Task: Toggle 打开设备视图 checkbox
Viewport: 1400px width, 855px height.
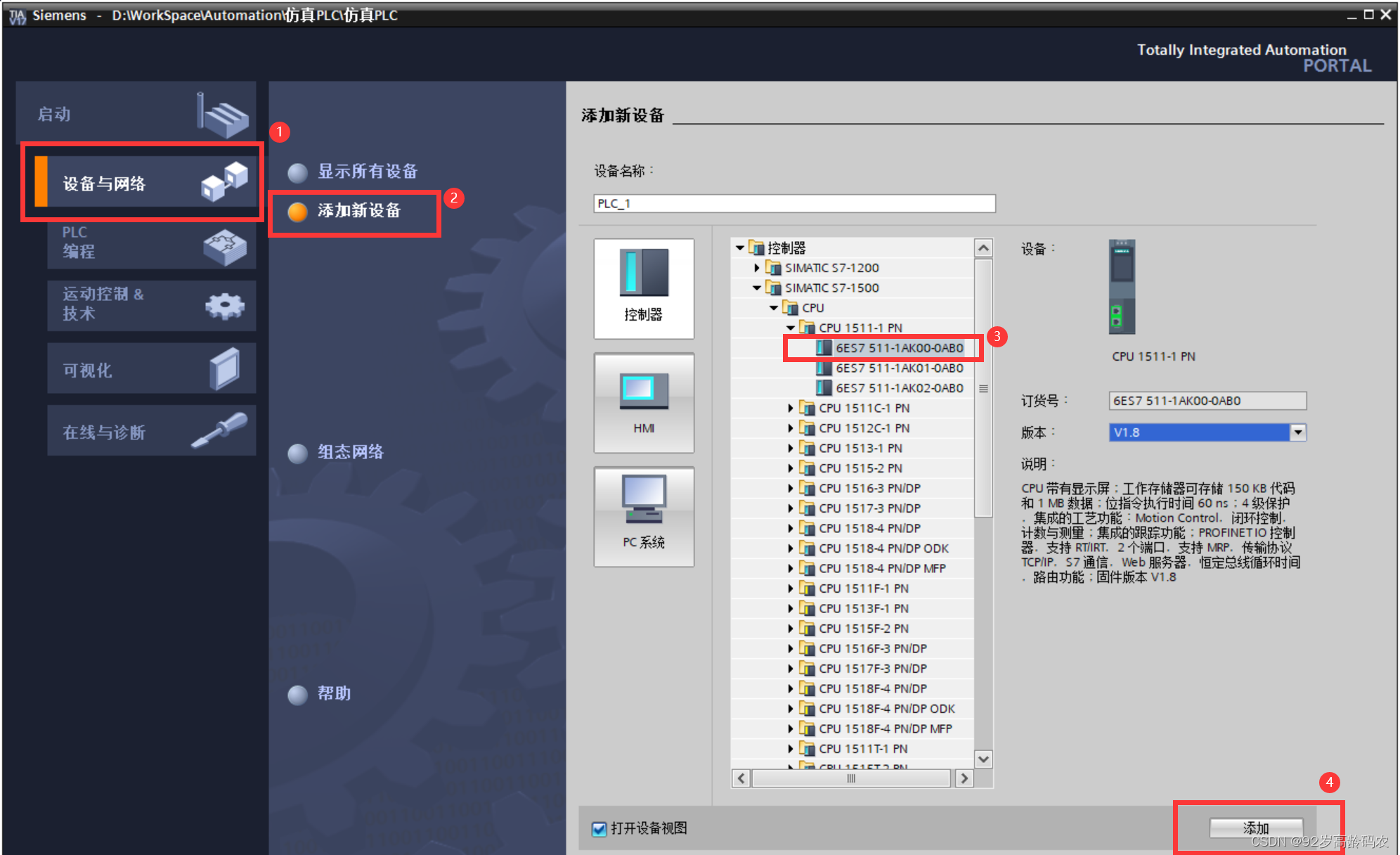Action: 599,829
